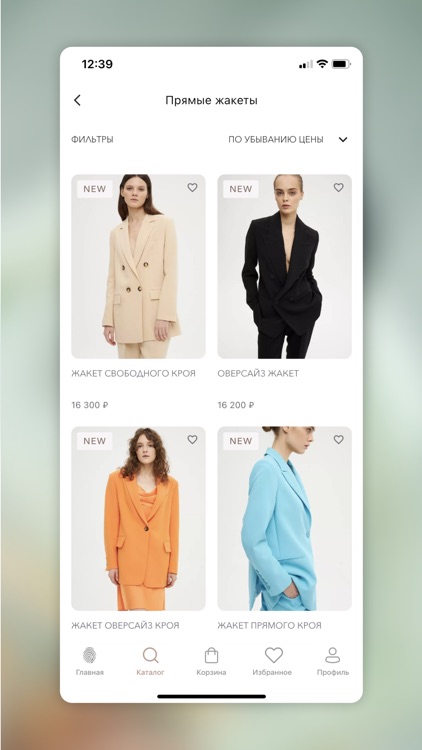View the beige double-breasted jacket photo
This screenshot has height=750, width=422.
138,266
